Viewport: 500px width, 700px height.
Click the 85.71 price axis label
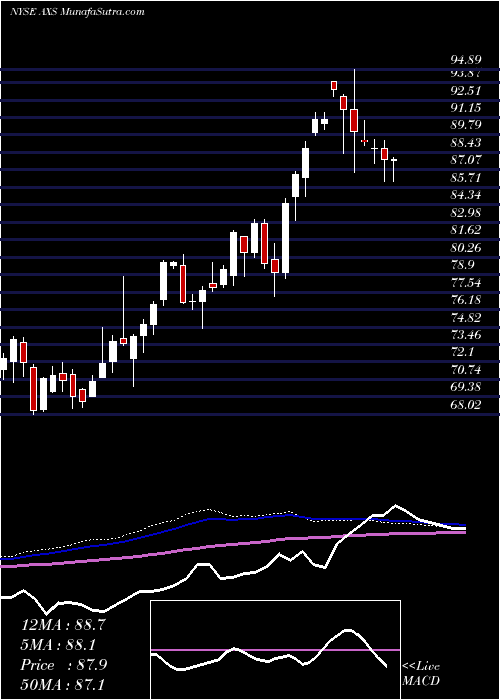coord(467,178)
